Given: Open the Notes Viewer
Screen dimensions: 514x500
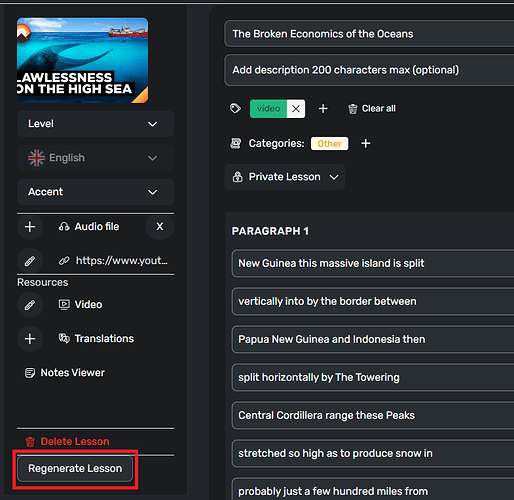Looking at the screenshot, I should (65, 373).
